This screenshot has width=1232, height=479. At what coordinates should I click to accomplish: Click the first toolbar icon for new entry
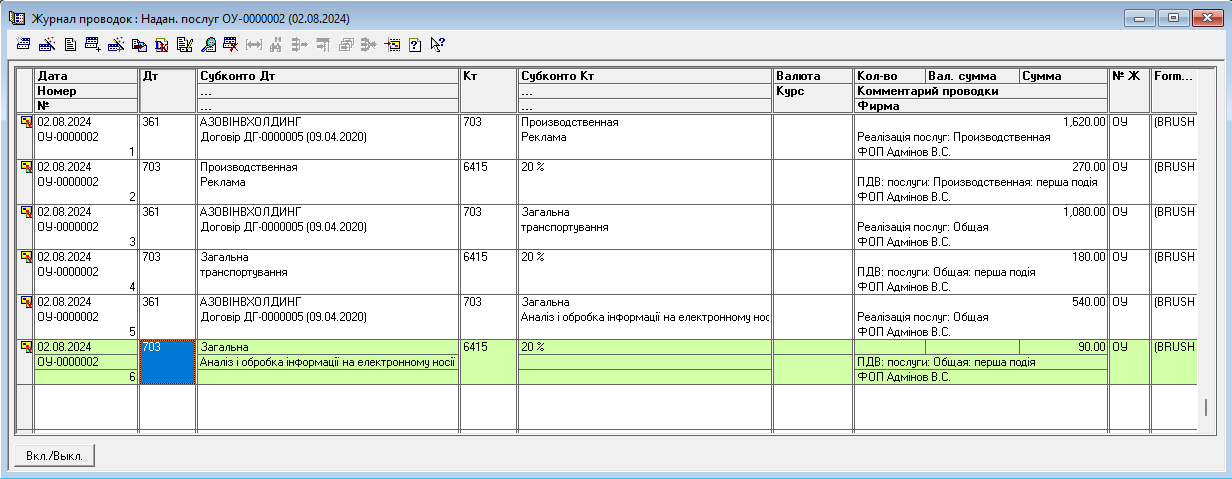click(24, 44)
